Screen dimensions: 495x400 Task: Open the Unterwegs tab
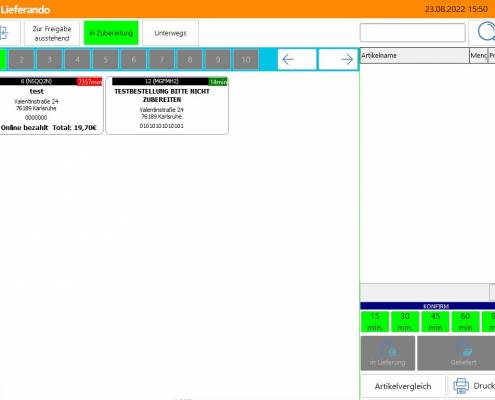coord(170,33)
